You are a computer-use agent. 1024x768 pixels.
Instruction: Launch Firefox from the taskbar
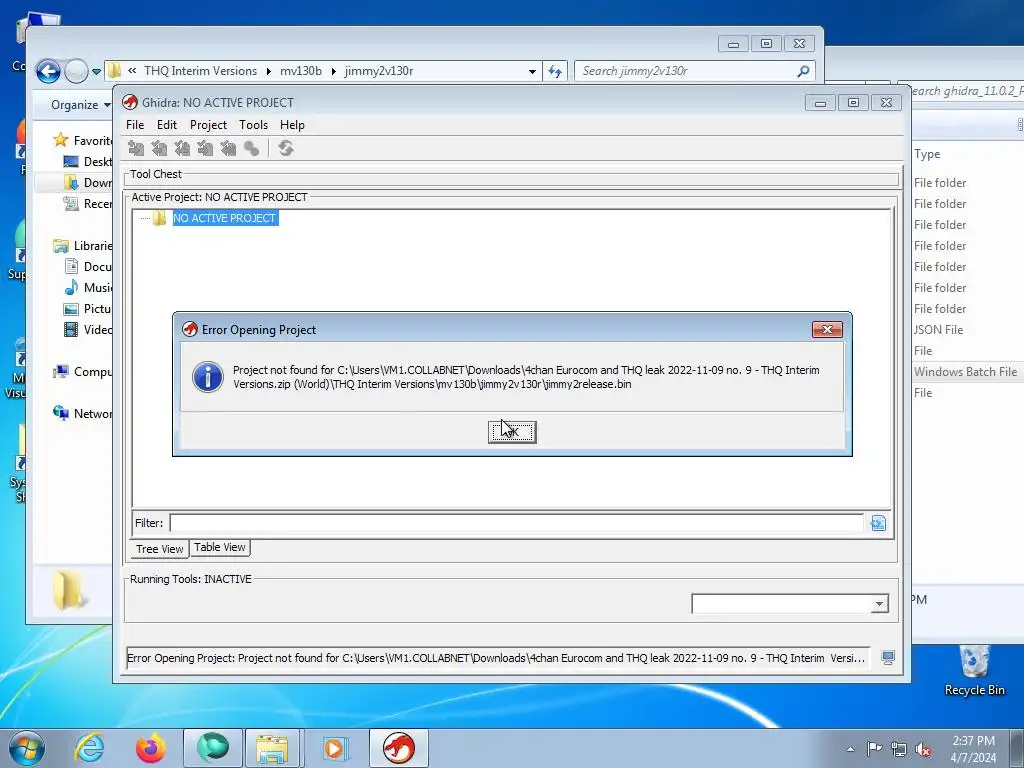point(150,748)
